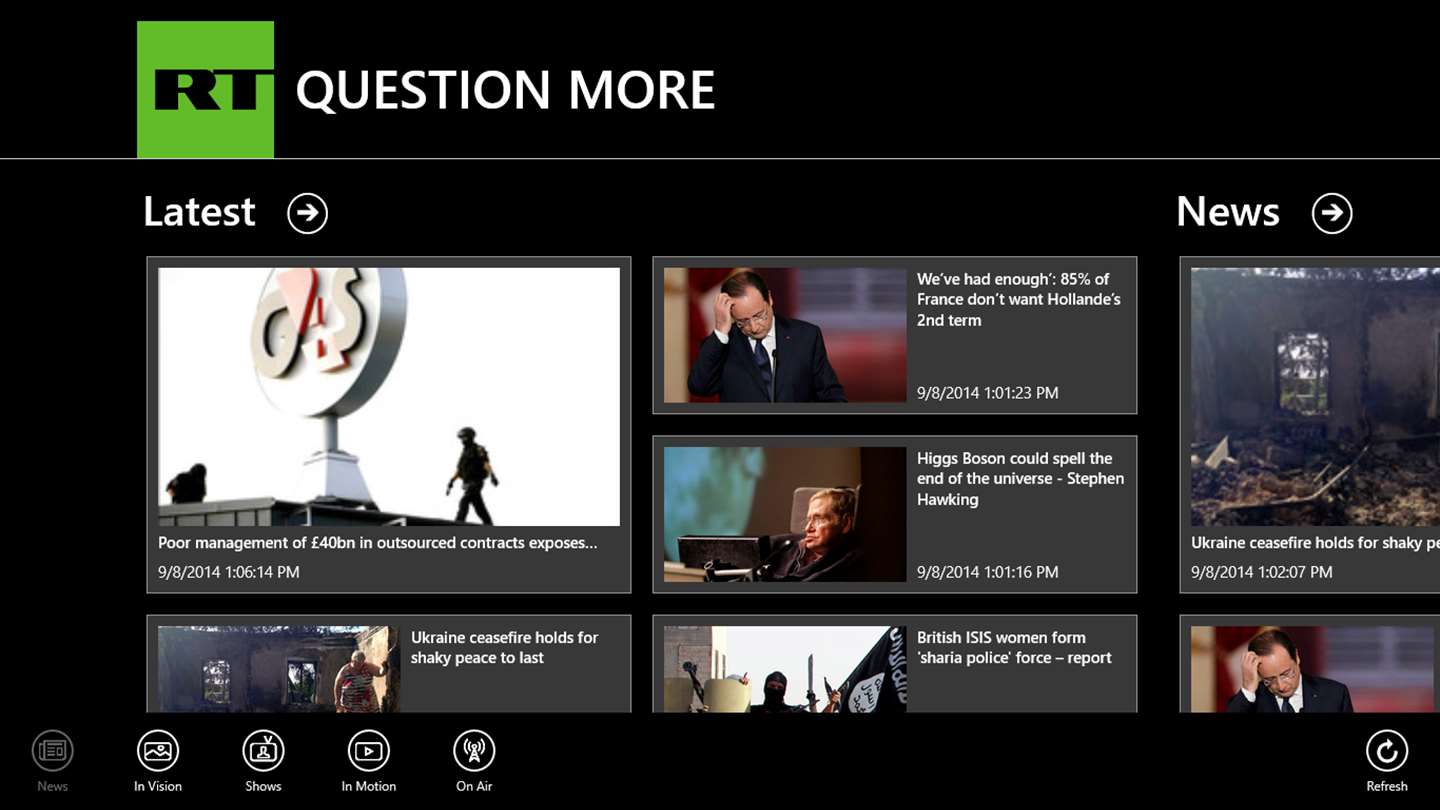Open 'Ukraine ceasefire holds for shaky' under News
This screenshot has width=1440, height=810.
(1315, 543)
